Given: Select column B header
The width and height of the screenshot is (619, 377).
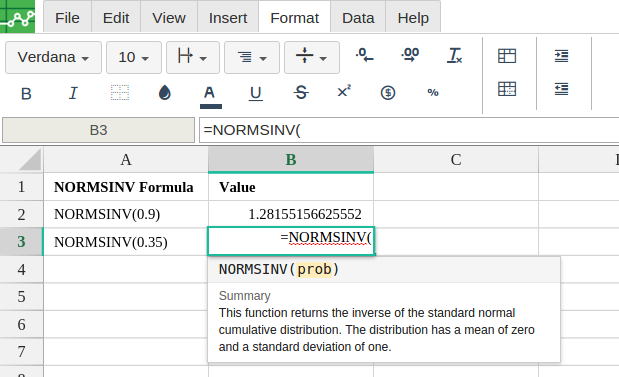Looking at the screenshot, I should point(291,160).
